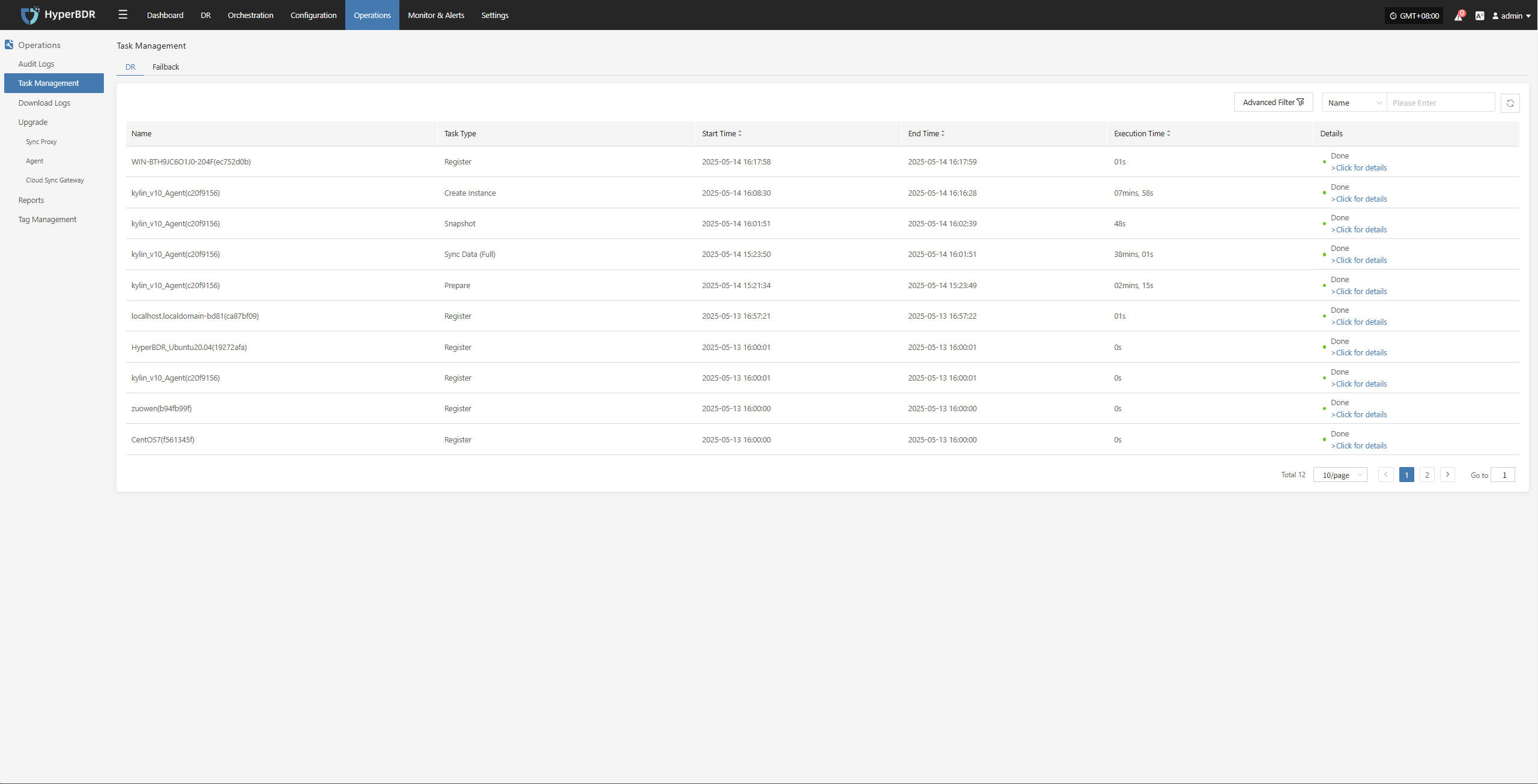Click zuowen(b94fb99f) name cell
The height and width of the screenshot is (784, 1538).
162,408
